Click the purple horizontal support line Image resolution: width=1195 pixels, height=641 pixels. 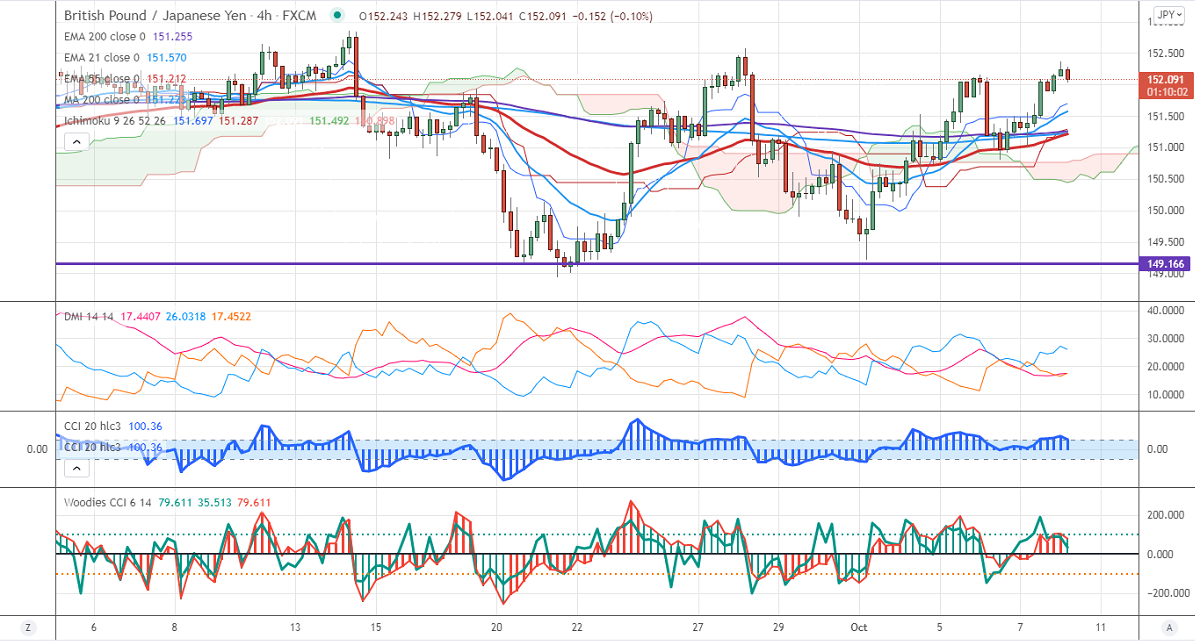600,264
